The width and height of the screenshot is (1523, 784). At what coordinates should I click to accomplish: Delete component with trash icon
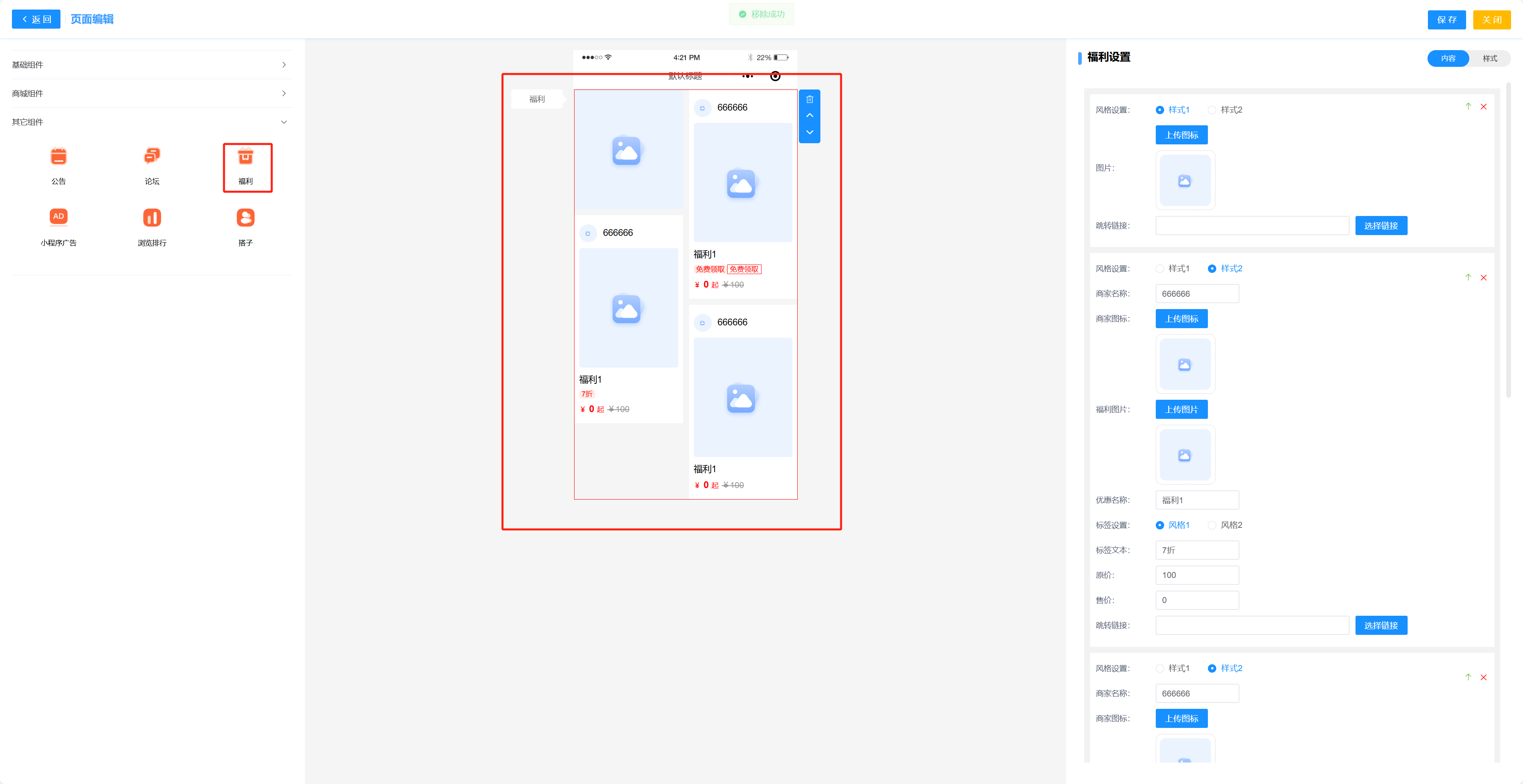(x=809, y=99)
